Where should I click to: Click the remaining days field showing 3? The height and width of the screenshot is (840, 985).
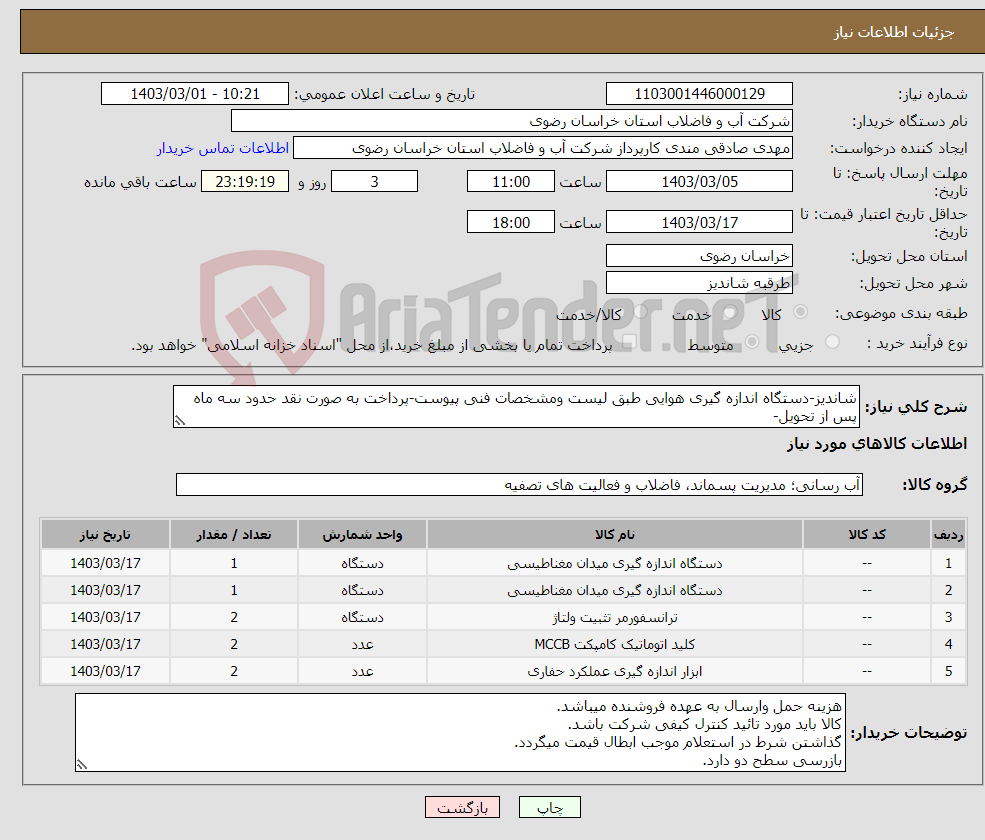click(374, 182)
